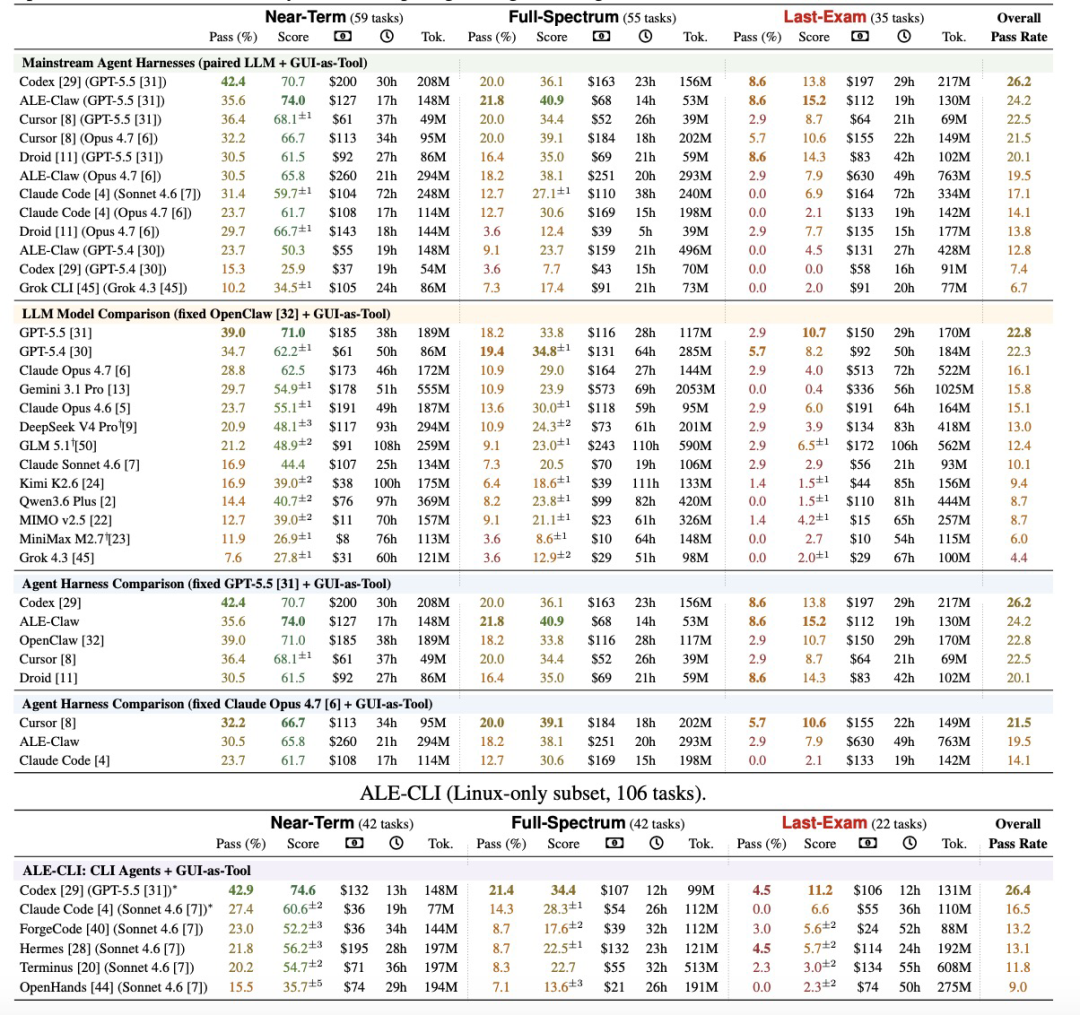
Task: Click the 'OpenClaw [32]' row label
Action: pyautogui.click(x=62, y=640)
